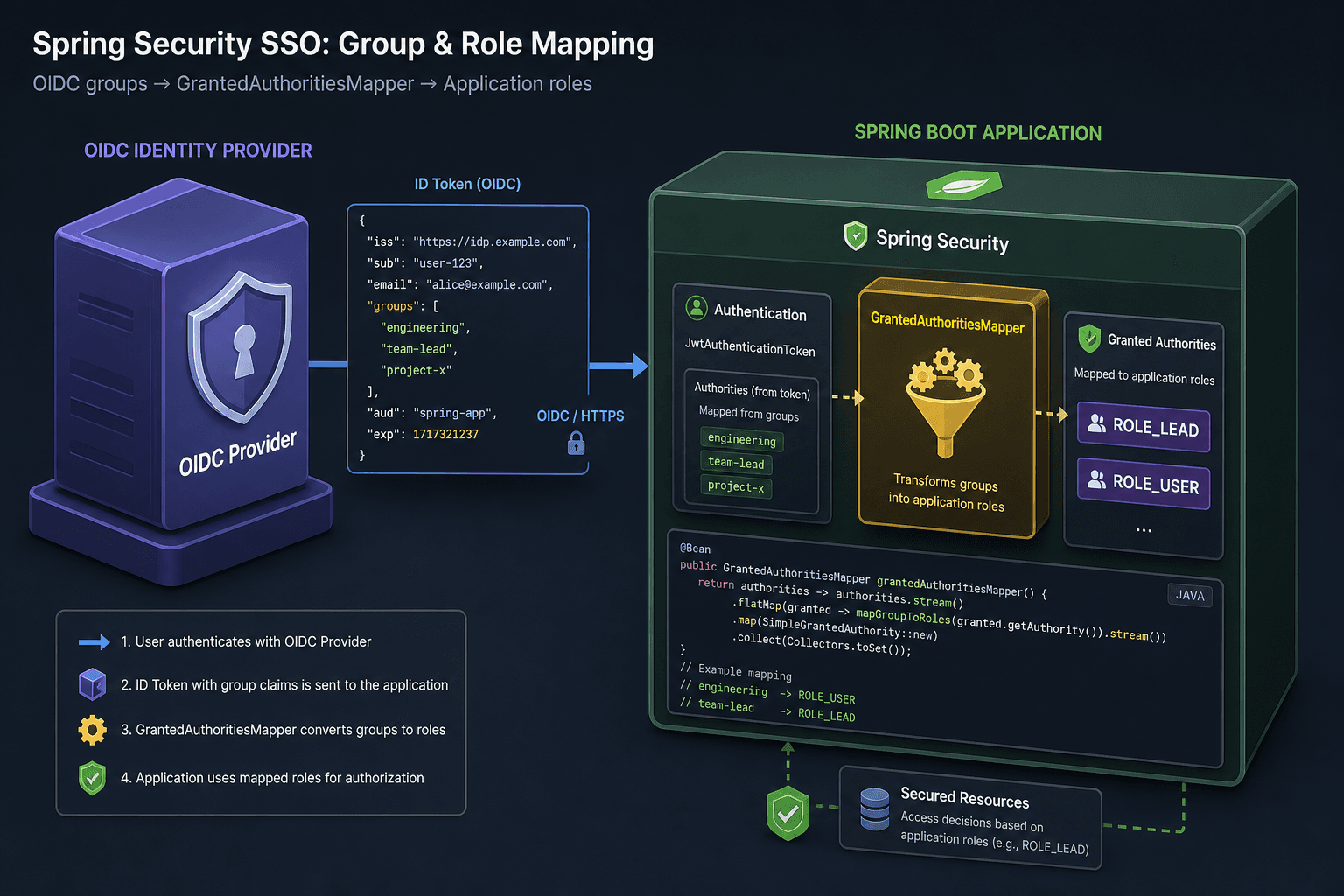Click "https://idp.example.com" in the ID token

point(492,241)
